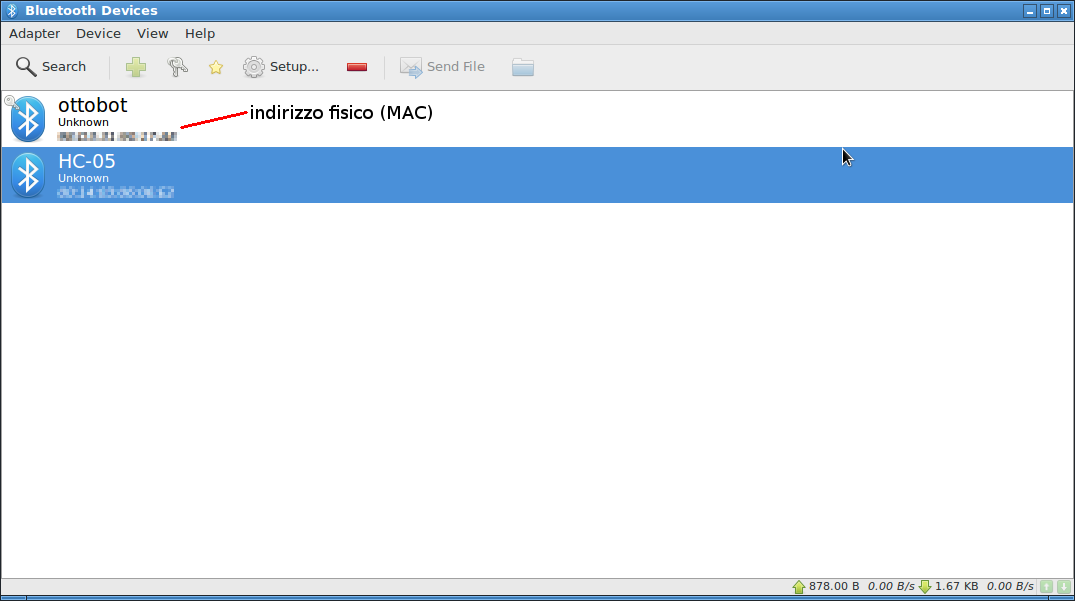Screen dimensions: 1075x601
Task: Open the View menu
Action: point(152,34)
